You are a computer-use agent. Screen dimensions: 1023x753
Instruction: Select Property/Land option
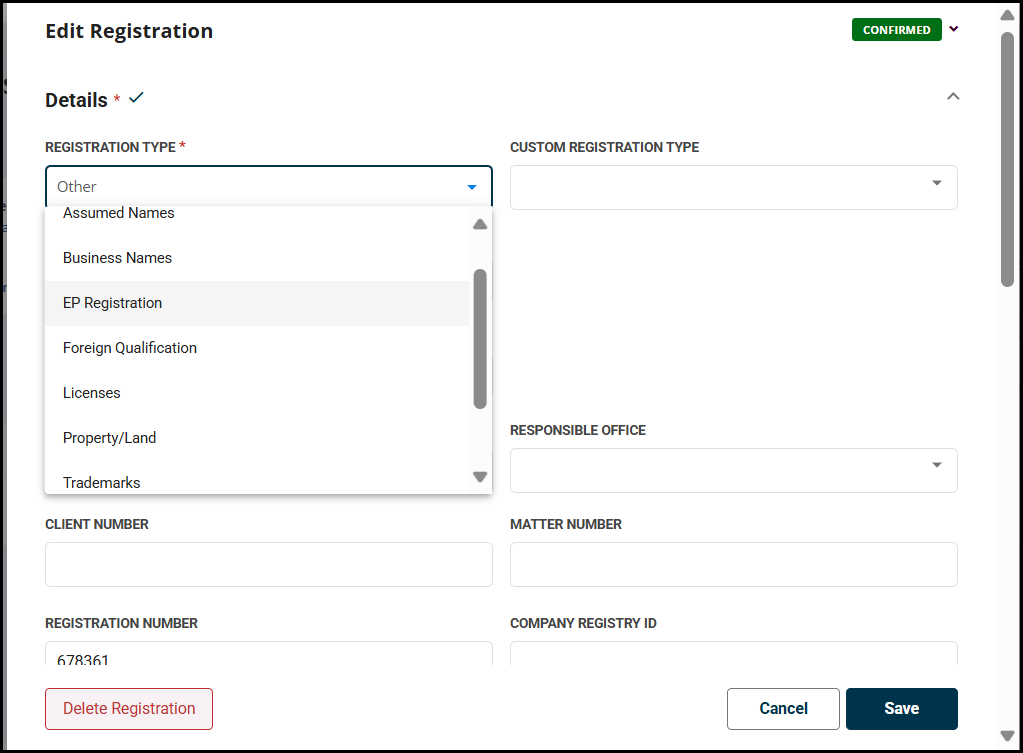257,438
